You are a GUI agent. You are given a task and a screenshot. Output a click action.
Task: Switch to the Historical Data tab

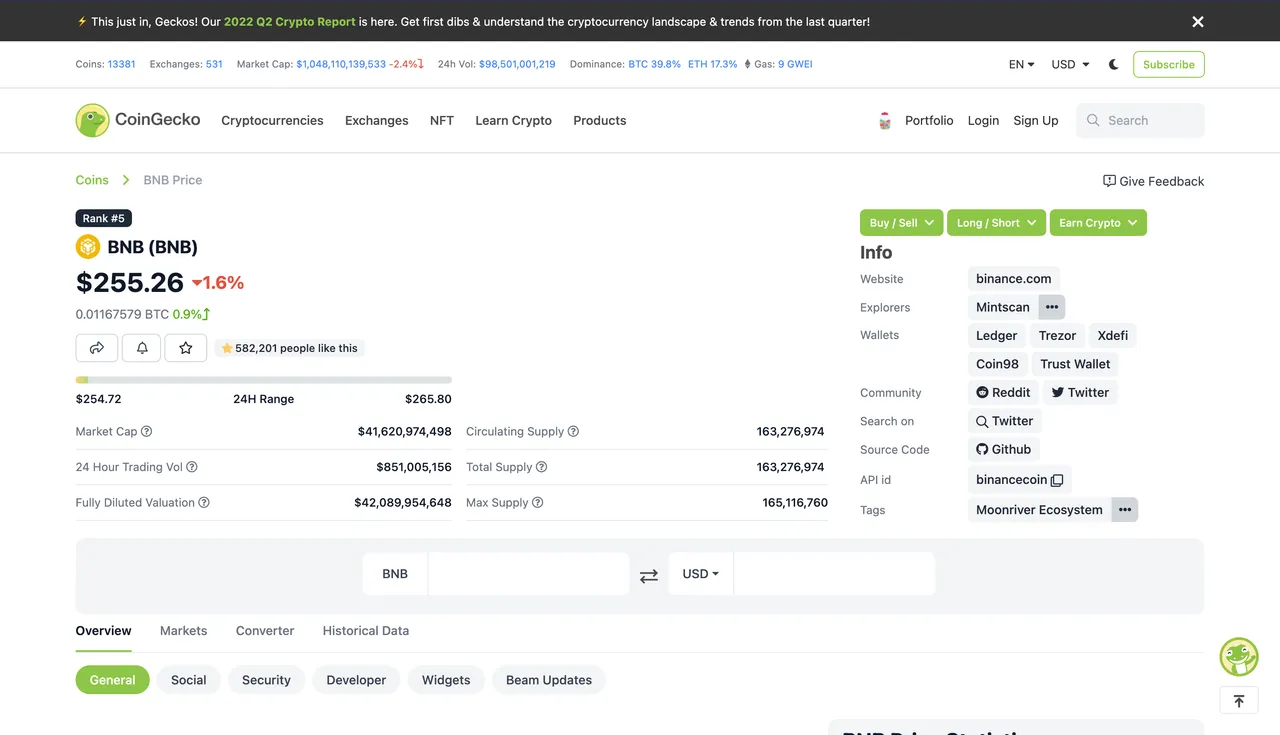366,631
